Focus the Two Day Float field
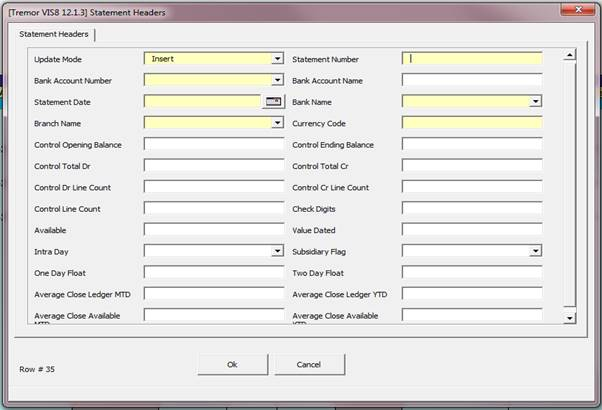Image resolution: width=602 pixels, height=410 pixels. click(472, 273)
